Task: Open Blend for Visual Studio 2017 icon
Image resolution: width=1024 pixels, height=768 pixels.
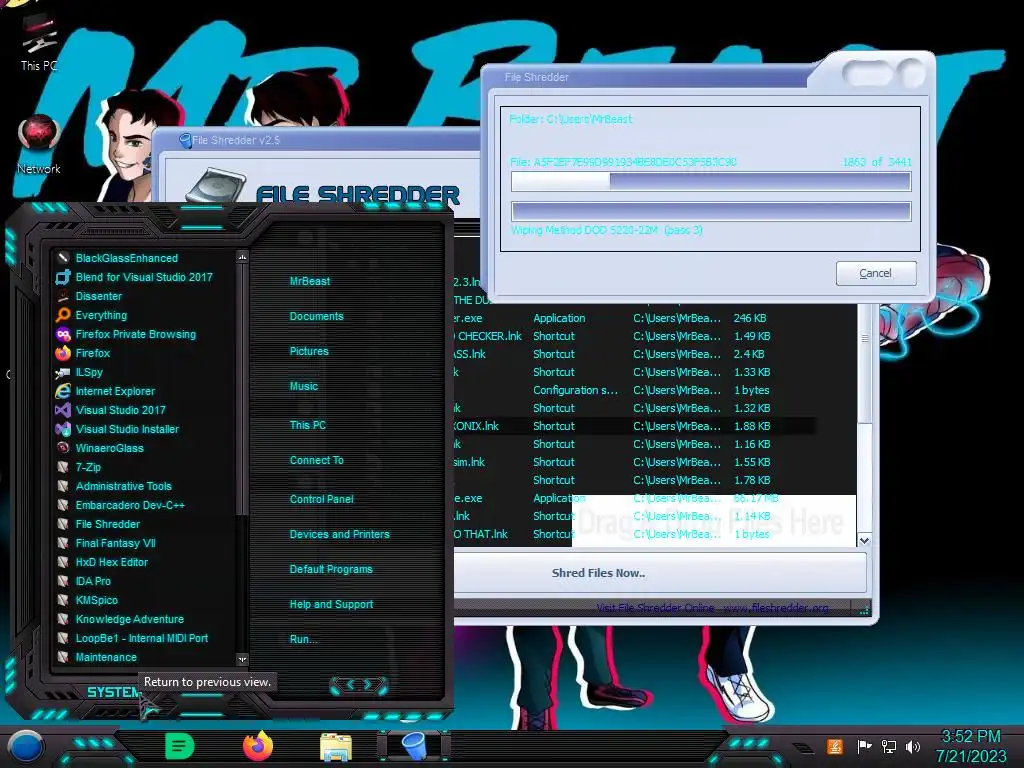Action: coord(63,277)
